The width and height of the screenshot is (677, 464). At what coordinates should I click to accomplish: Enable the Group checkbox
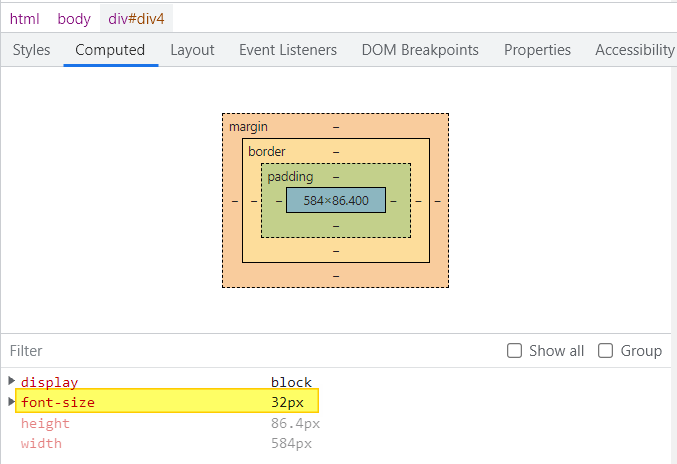click(x=605, y=351)
